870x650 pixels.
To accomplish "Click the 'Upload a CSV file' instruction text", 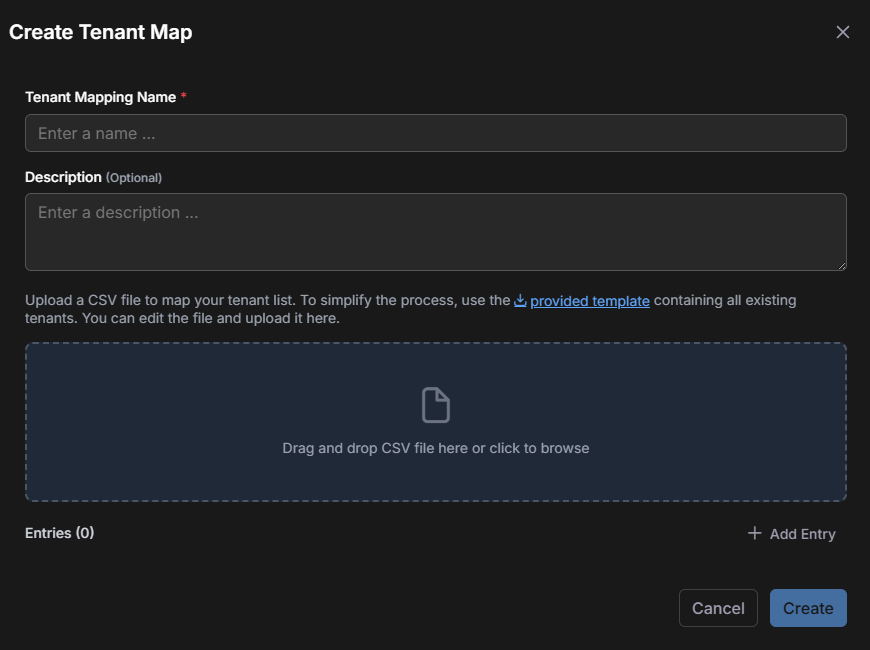I will point(200,300).
